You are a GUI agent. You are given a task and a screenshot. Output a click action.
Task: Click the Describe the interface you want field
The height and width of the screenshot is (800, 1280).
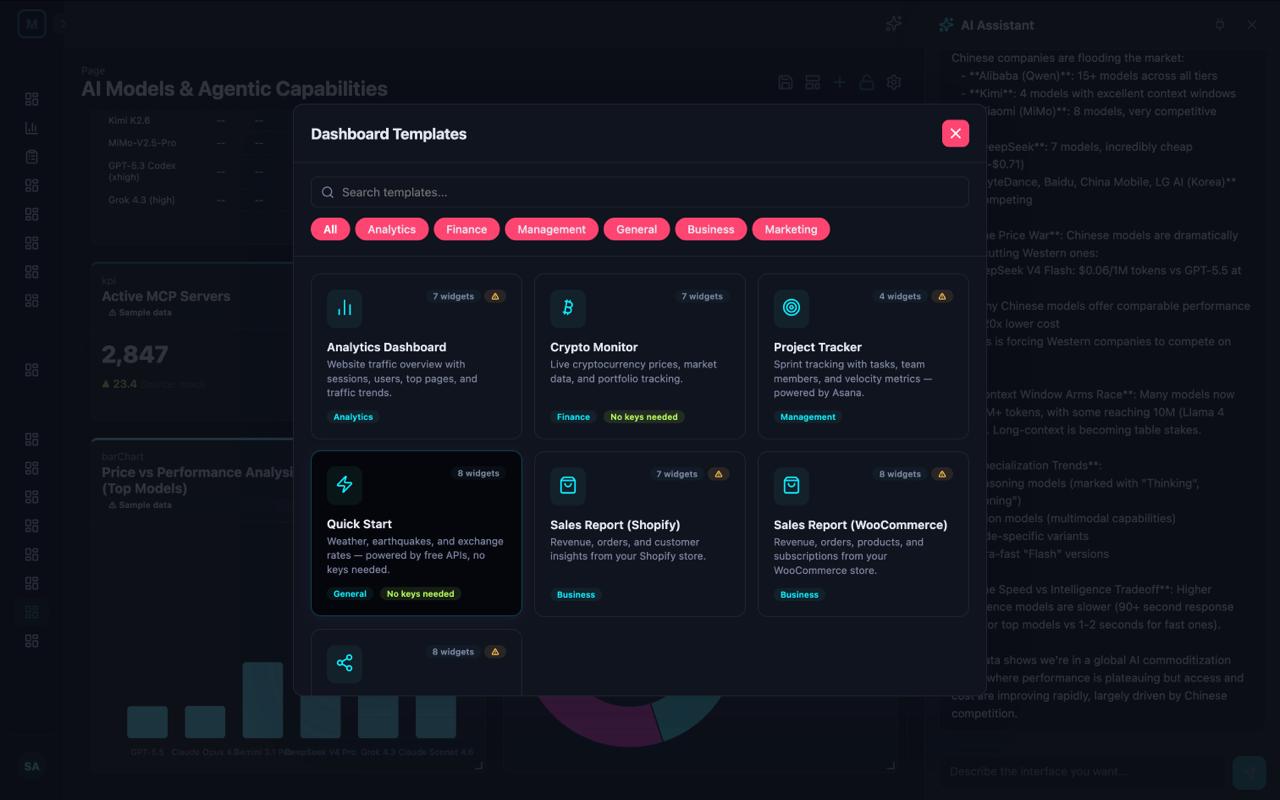1084,772
